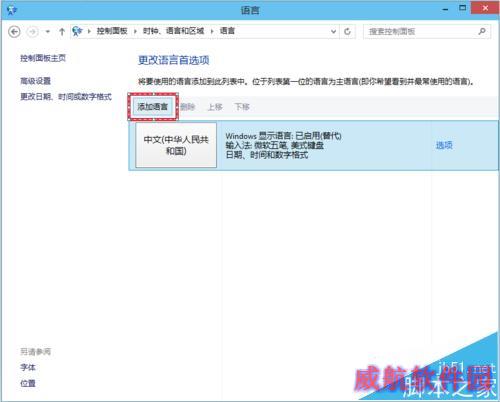Screen dimensions: 500x402
Task: Expand the arrow after 时钟、语言和区域 breadcrumb
Action: pyautogui.click(x=212, y=32)
